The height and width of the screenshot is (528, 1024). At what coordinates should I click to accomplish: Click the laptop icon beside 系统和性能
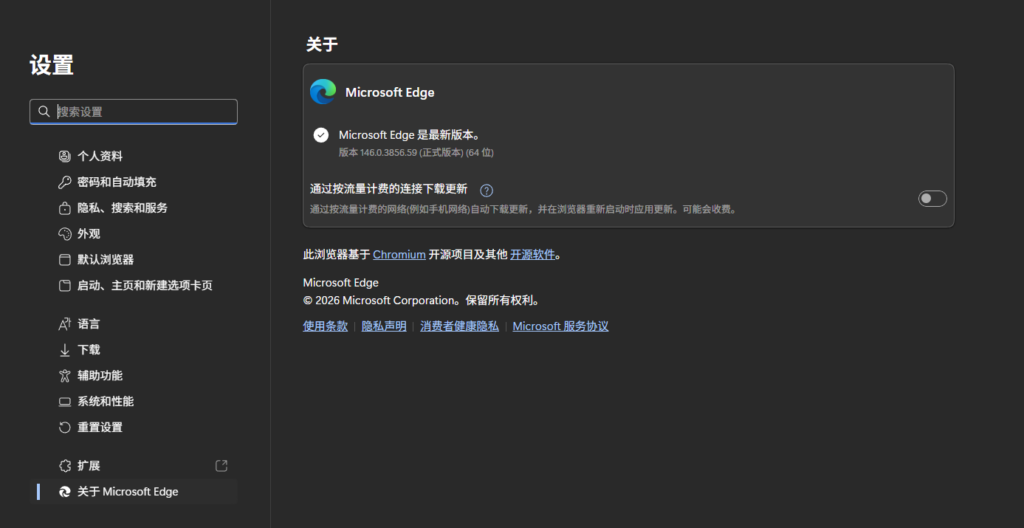65,402
